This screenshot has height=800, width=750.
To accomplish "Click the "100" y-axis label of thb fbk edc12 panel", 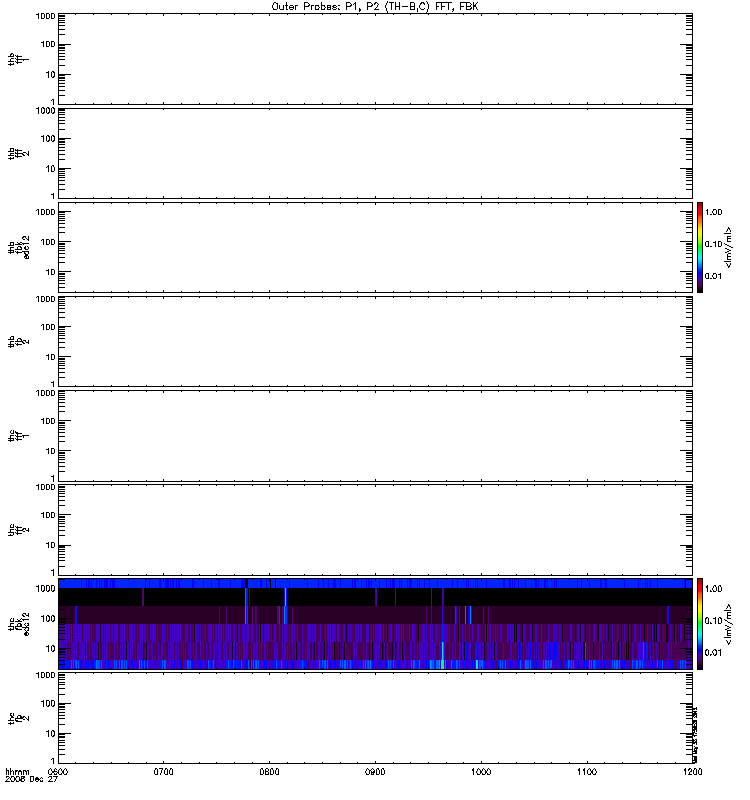I will [x=48, y=242].
